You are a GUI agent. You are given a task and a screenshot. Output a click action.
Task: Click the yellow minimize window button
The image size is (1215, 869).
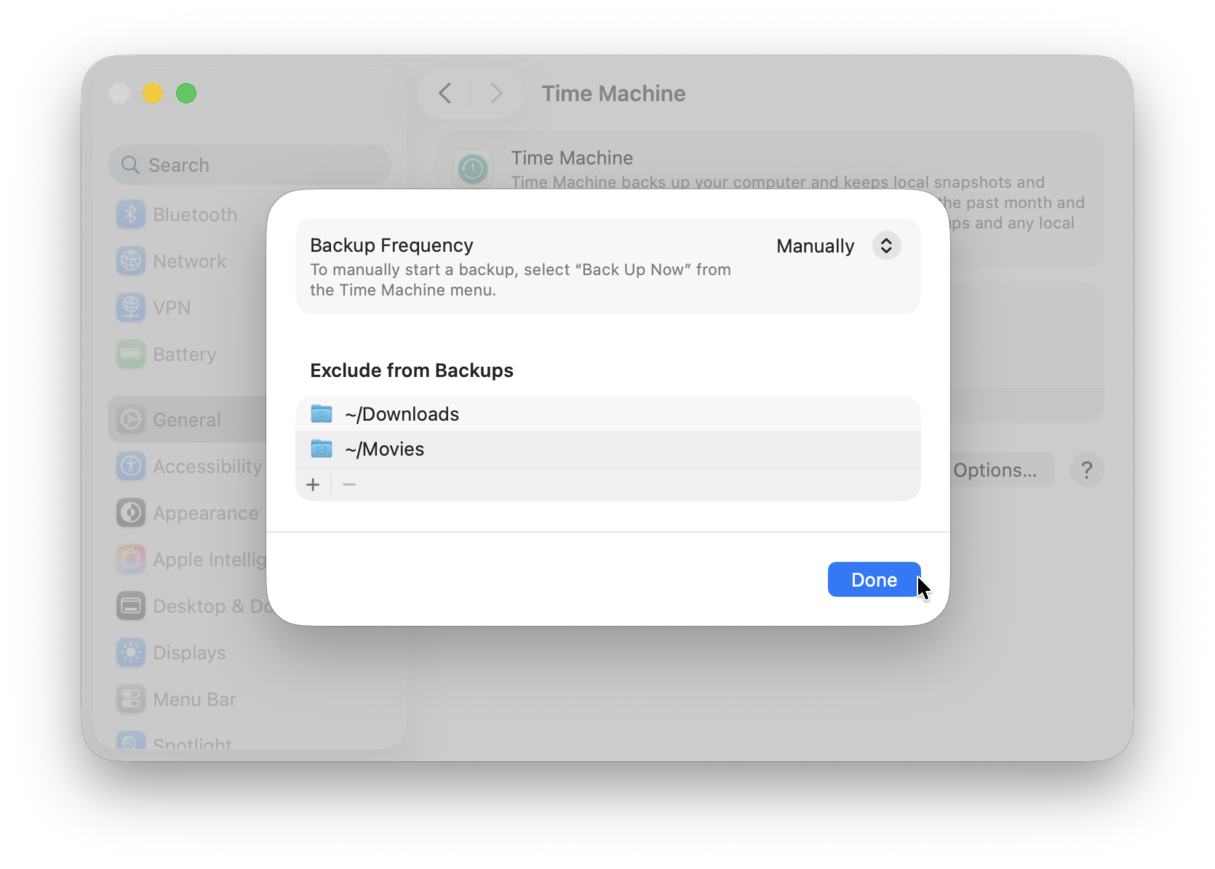(153, 93)
